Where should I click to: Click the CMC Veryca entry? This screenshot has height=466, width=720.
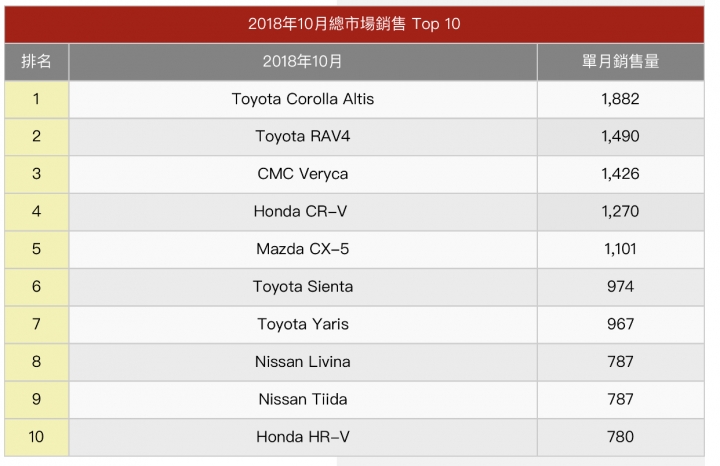[x=302, y=174]
